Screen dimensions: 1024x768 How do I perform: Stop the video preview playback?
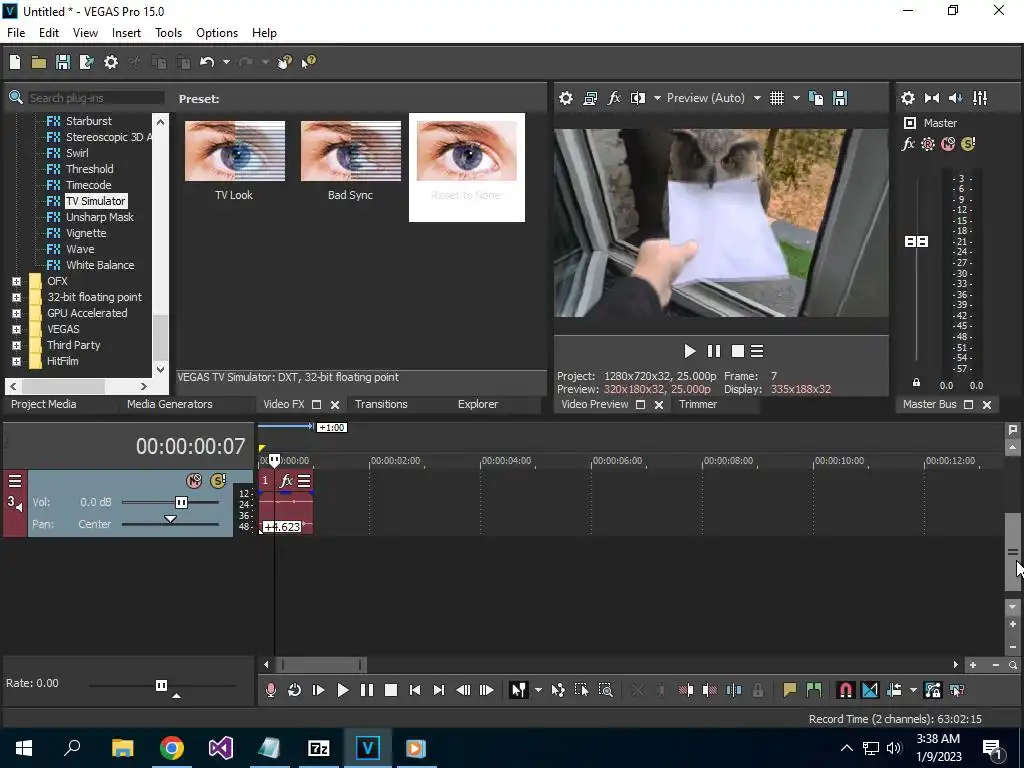pyautogui.click(x=737, y=351)
